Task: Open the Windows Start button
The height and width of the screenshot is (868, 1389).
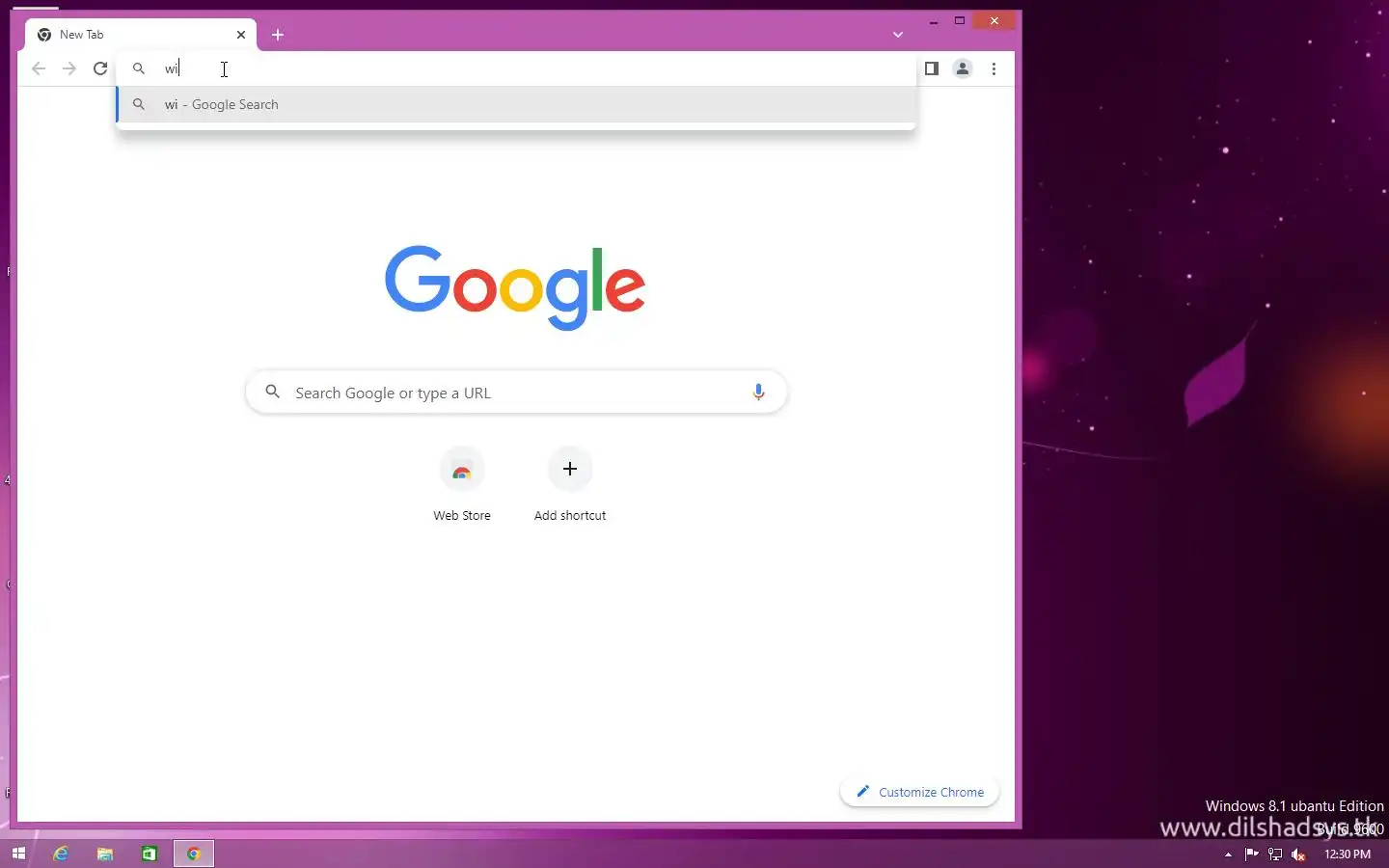Action: 18,854
